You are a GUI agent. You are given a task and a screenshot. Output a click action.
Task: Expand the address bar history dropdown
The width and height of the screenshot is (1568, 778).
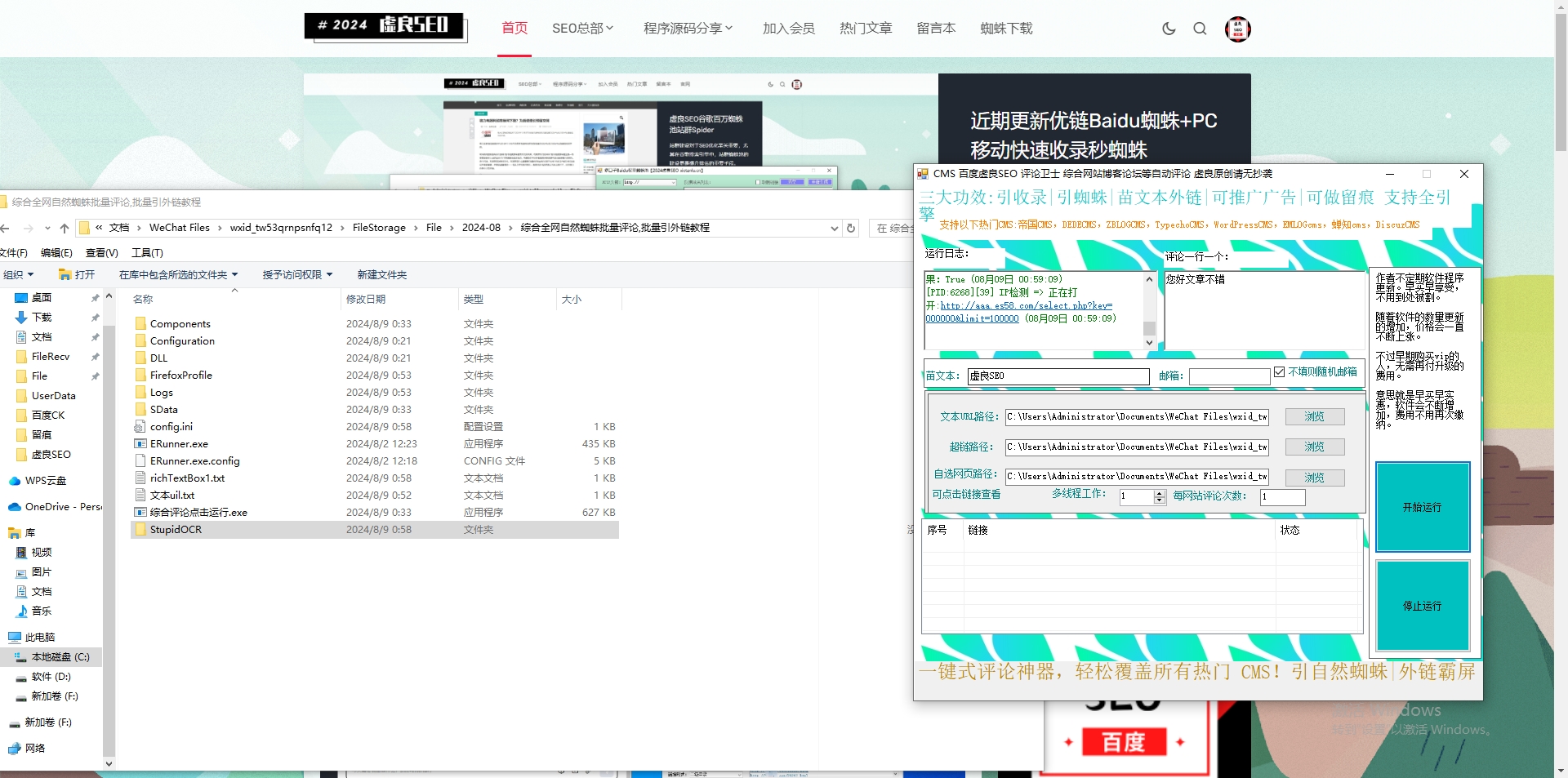click(834, 228)
